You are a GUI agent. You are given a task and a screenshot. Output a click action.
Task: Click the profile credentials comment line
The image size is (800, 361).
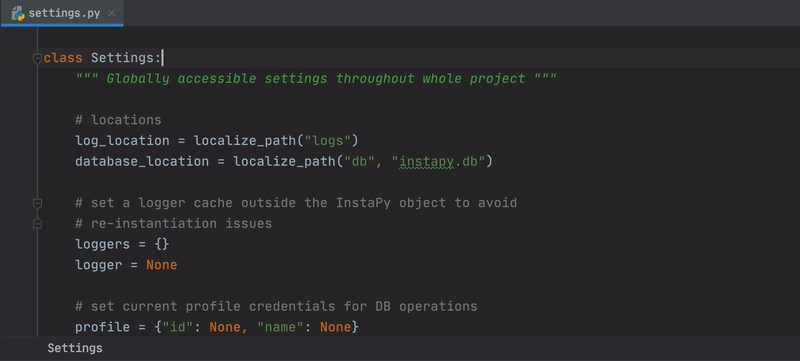[276, 306]
